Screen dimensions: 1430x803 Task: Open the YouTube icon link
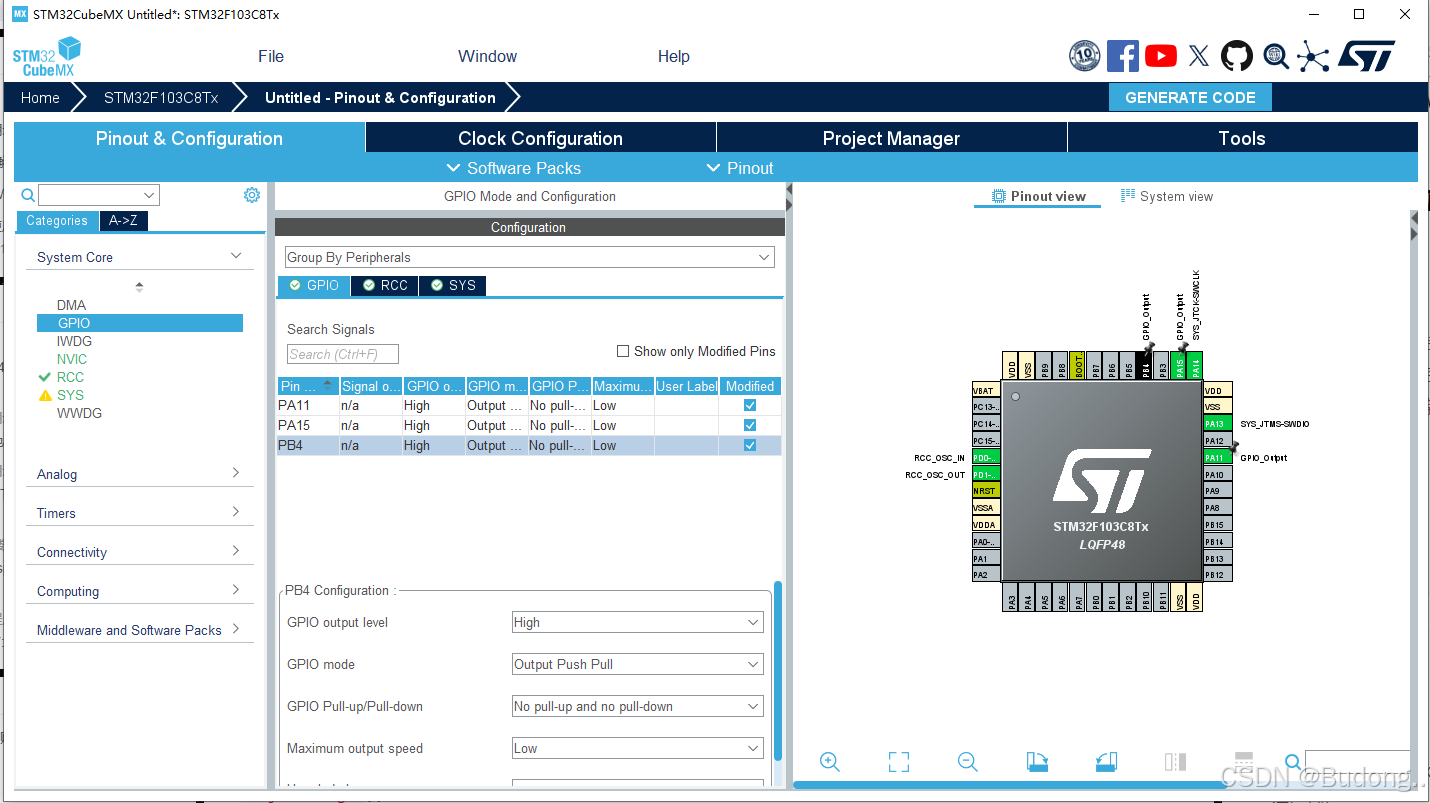[1161, 56]
